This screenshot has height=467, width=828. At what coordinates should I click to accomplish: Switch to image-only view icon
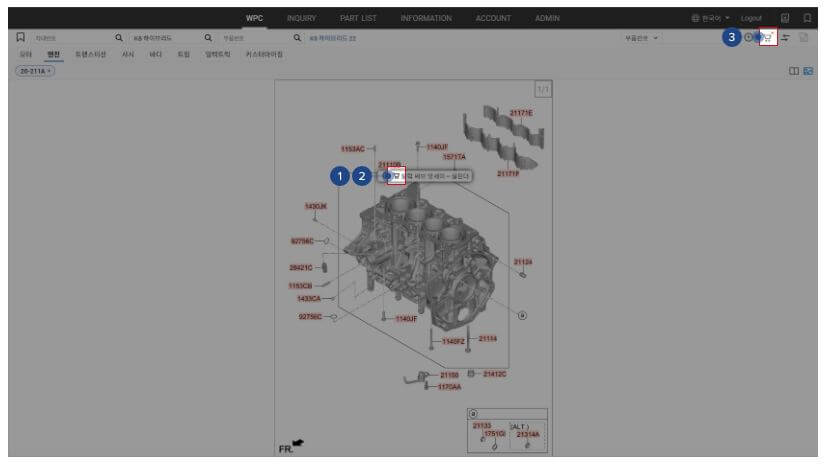[x=808, y=71]
